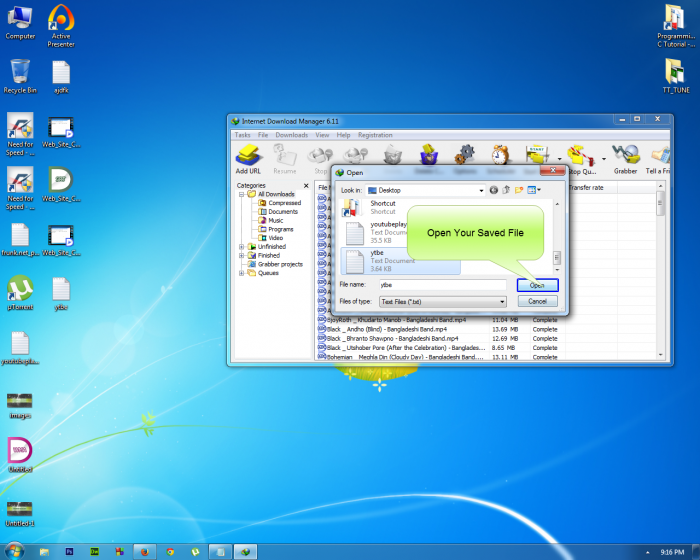700x560 pixels.
Task: Expand the Look in Desktop dropdown
Action: point(480,190)
